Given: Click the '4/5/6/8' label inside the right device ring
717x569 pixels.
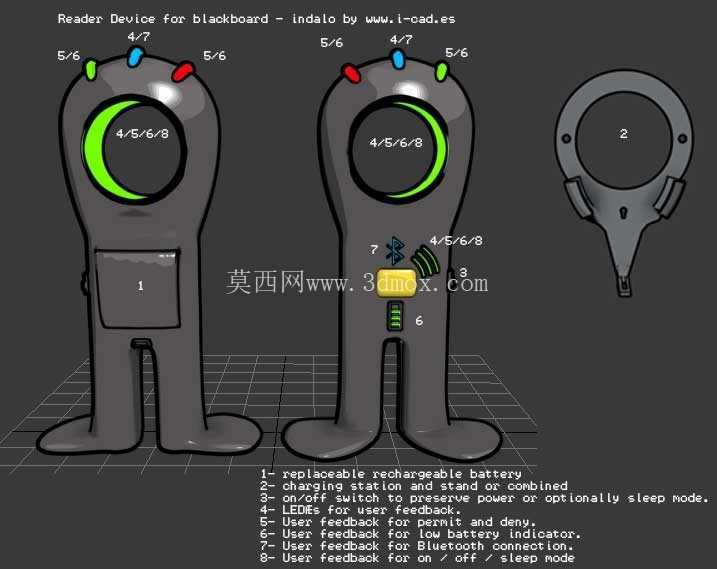Looking at the screenshot, I should [396, 143].
